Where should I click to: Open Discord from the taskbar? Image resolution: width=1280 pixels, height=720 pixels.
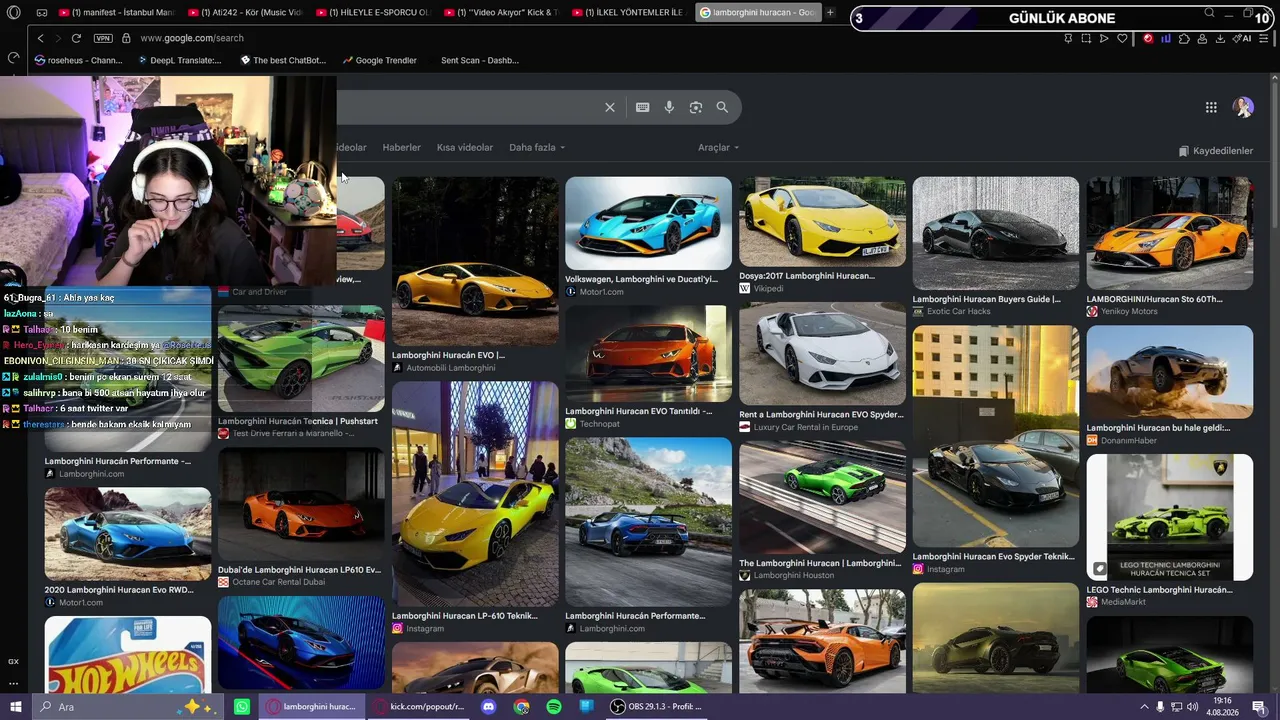coord(488,707)
